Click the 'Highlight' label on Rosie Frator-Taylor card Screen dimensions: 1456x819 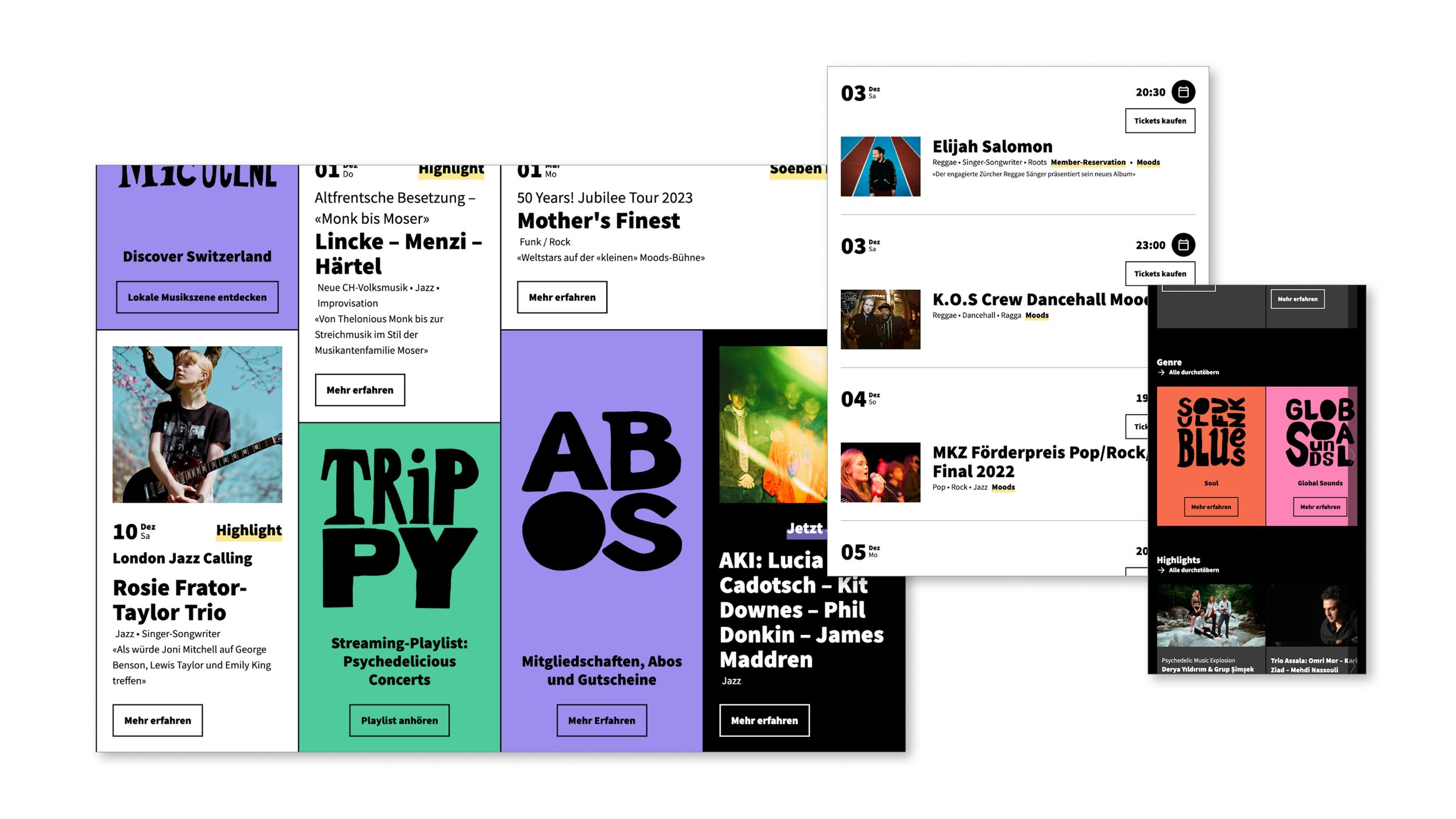point(249,530)
